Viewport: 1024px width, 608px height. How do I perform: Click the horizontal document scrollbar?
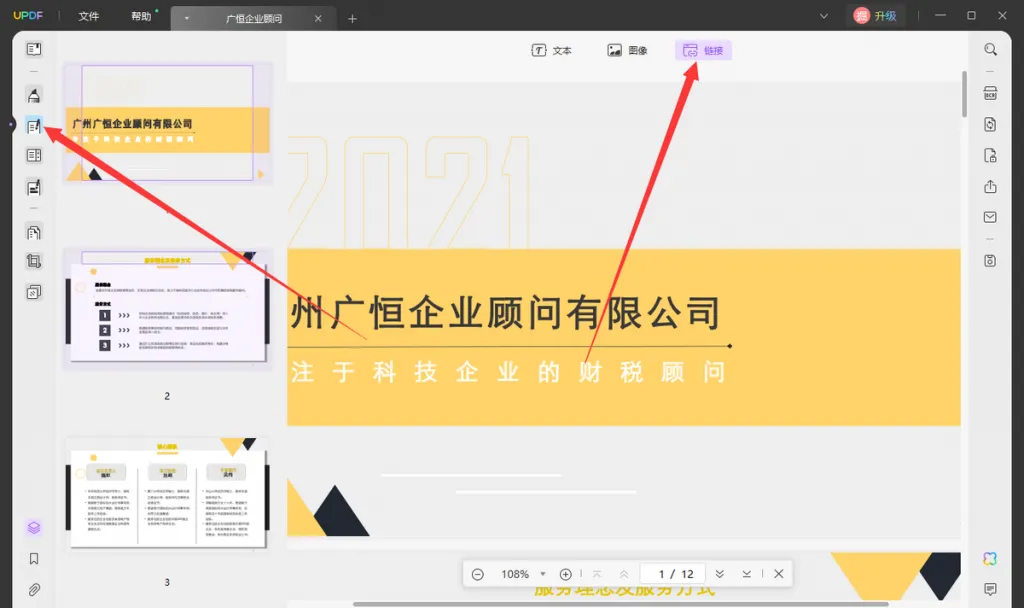[x=620, y=604]
